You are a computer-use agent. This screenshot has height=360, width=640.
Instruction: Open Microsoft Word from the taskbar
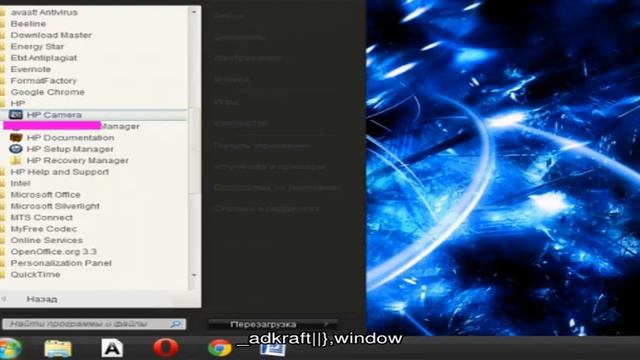coord(273,350)
